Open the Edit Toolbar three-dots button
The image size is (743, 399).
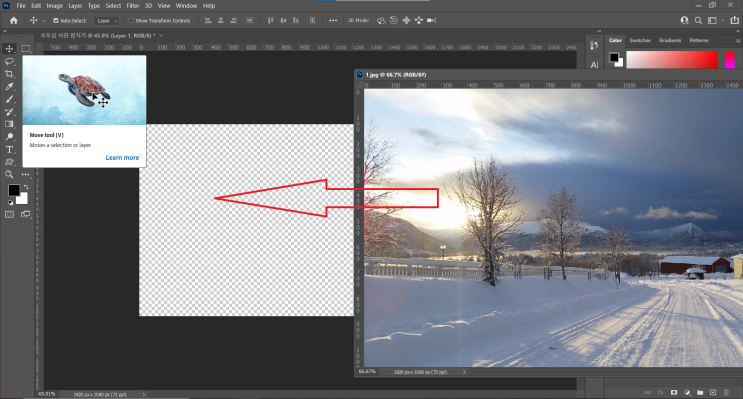(26, 174)
